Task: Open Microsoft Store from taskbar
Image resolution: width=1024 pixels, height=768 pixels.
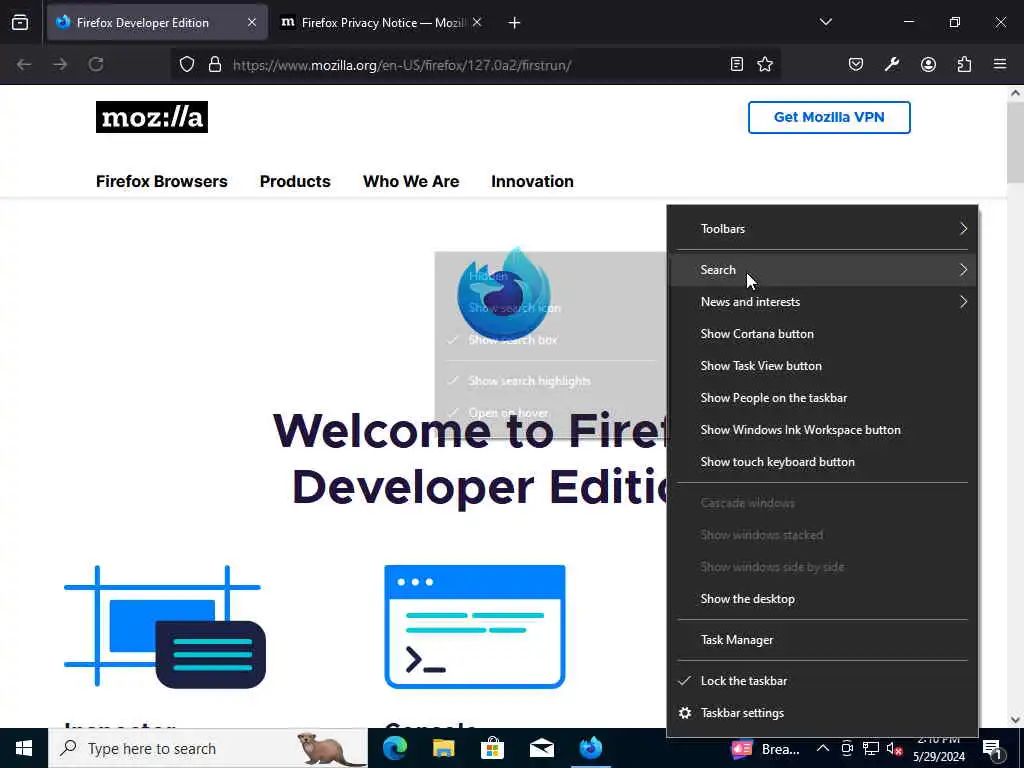Action: click(492, 748)
